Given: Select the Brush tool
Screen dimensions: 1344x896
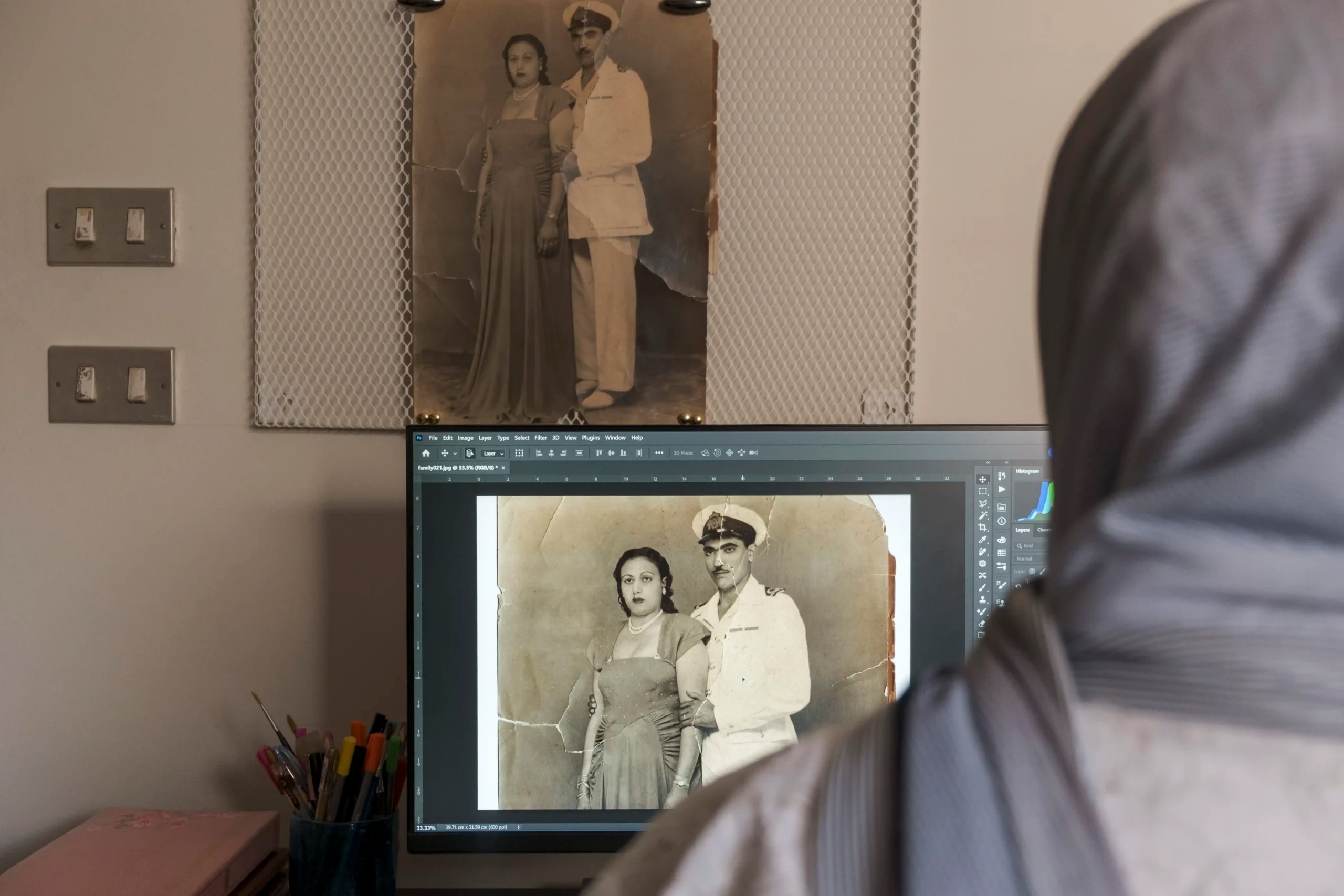Looking at the screenshot, I should point(982,587).
